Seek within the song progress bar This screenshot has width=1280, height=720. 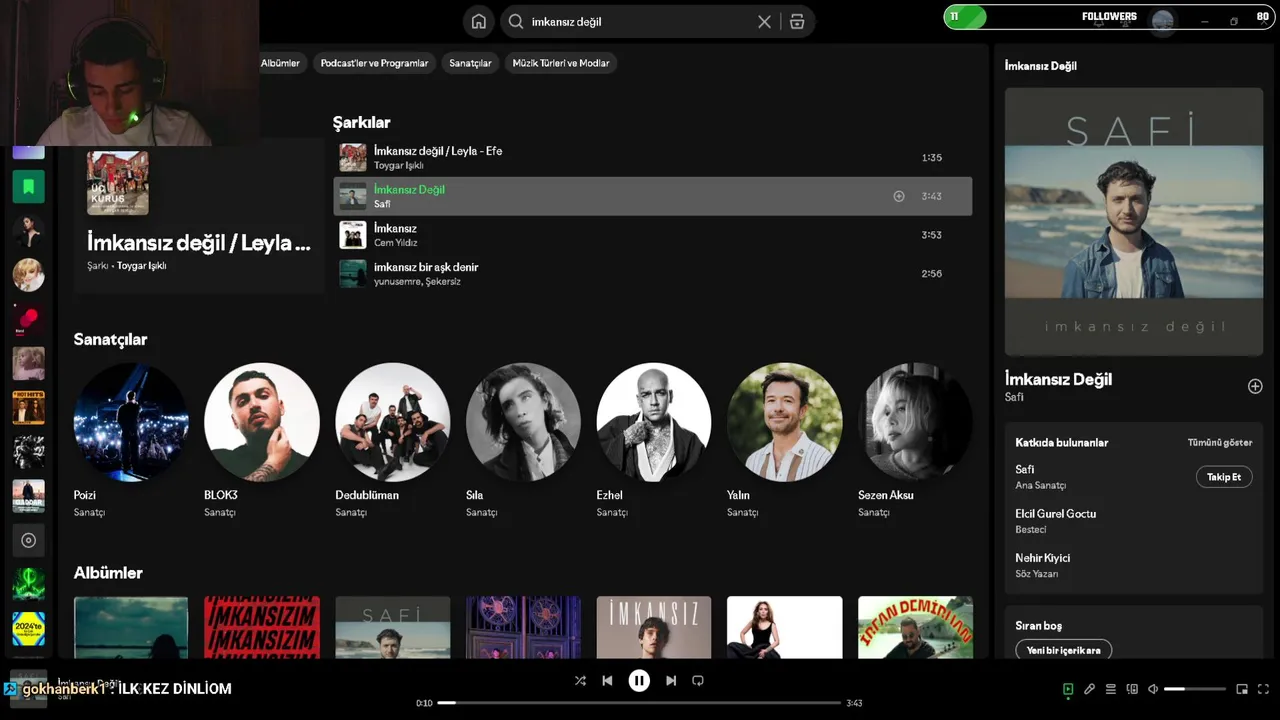tap(639, 703)
